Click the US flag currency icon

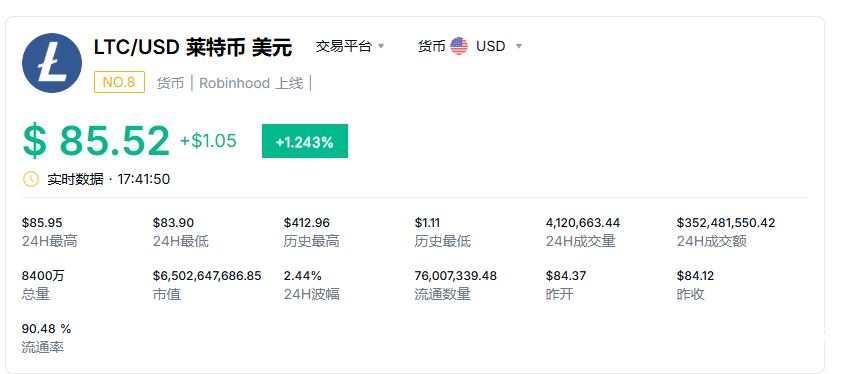[459, 46]
